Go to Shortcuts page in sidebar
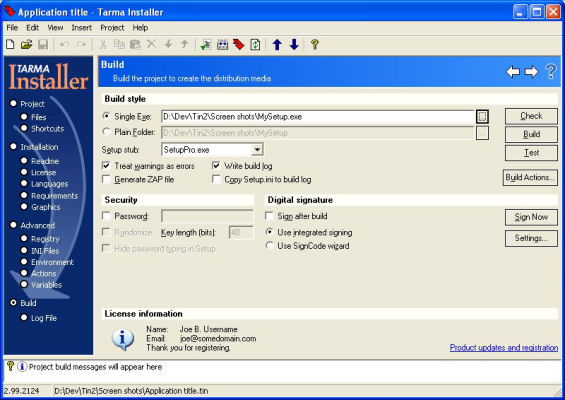 pyautogui.click(x=47, y=129)
